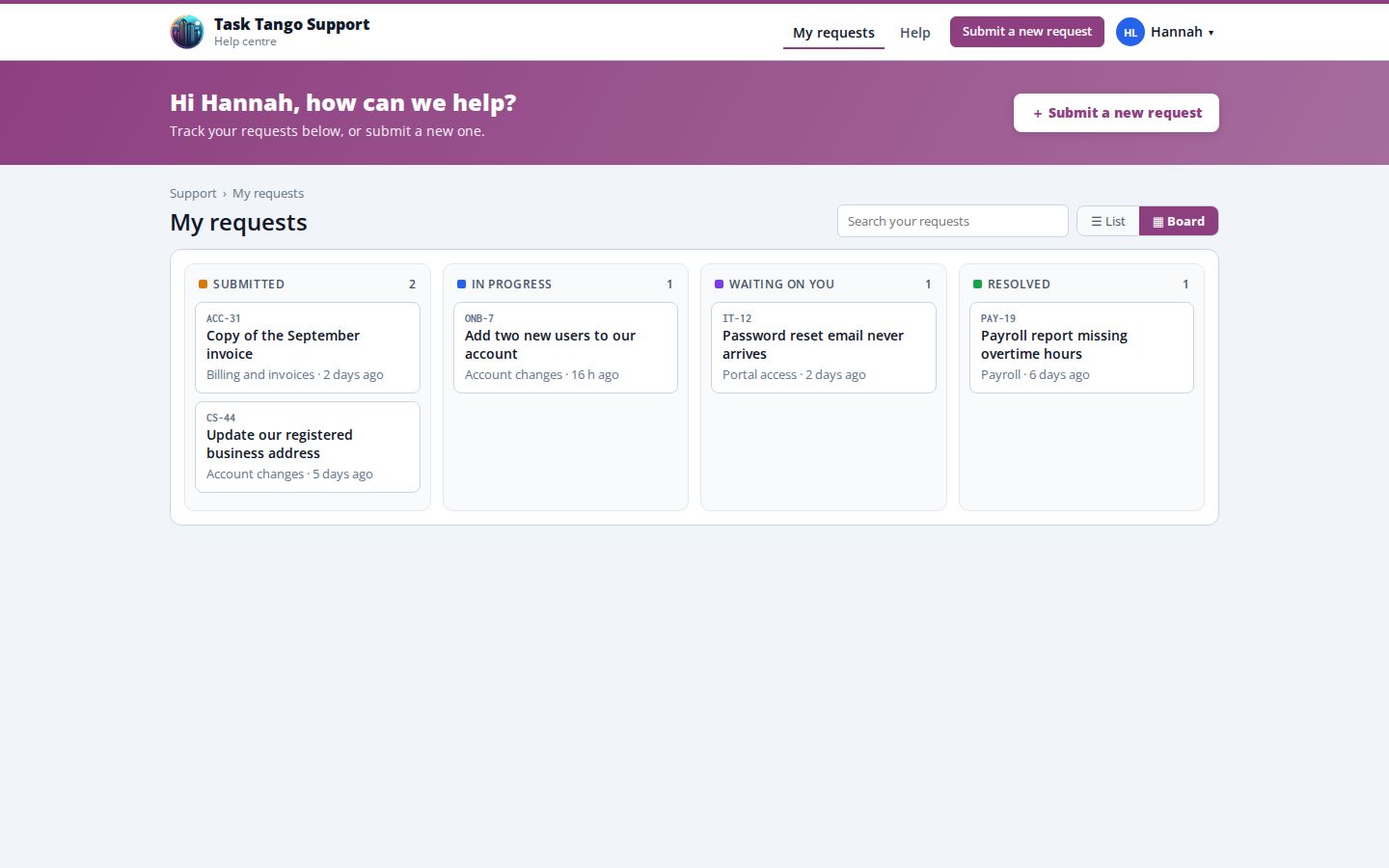Open the PAY-19 payroll report card
1389x868 pixels.
tap(1081, 347)
